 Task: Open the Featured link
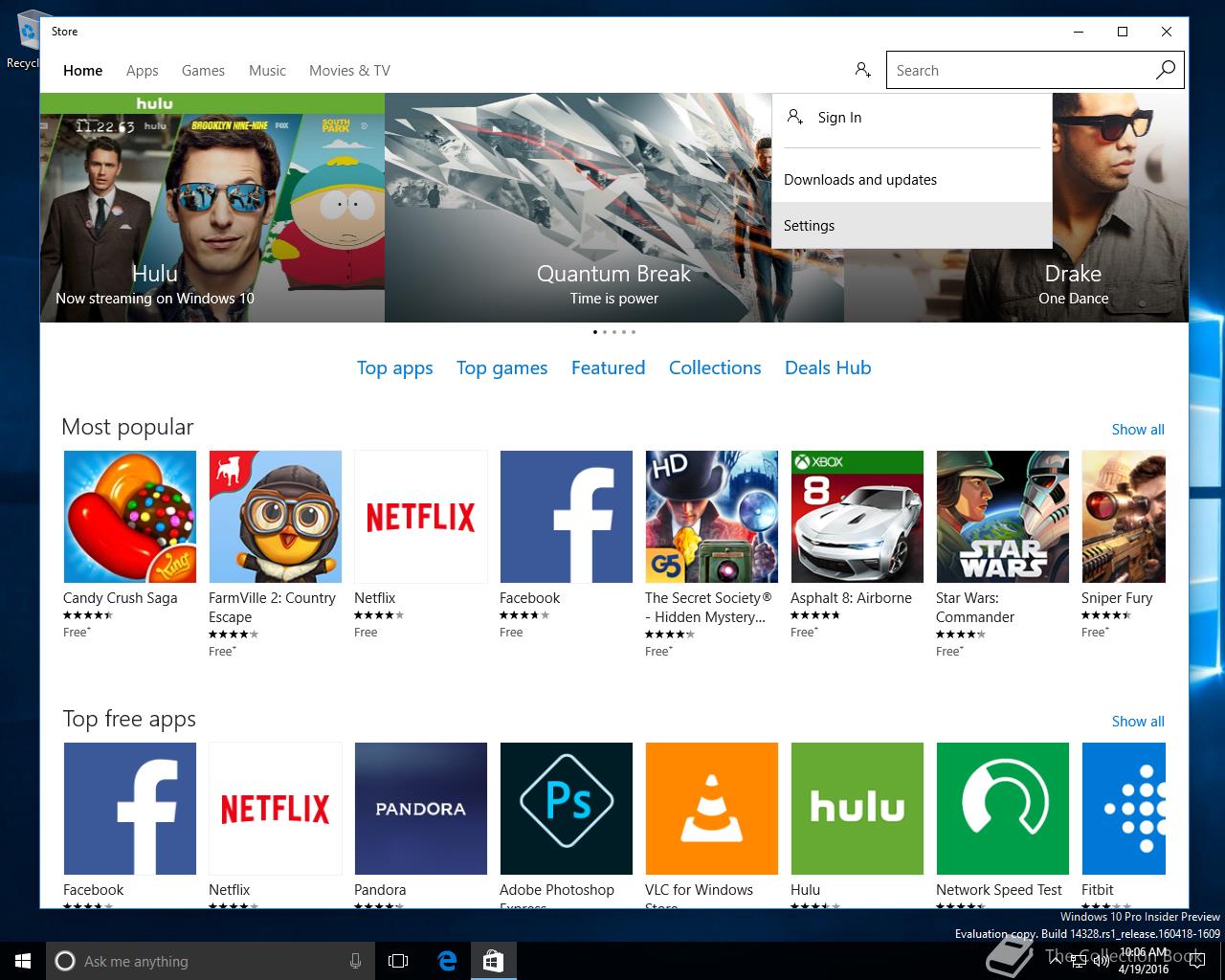point(608,367)
